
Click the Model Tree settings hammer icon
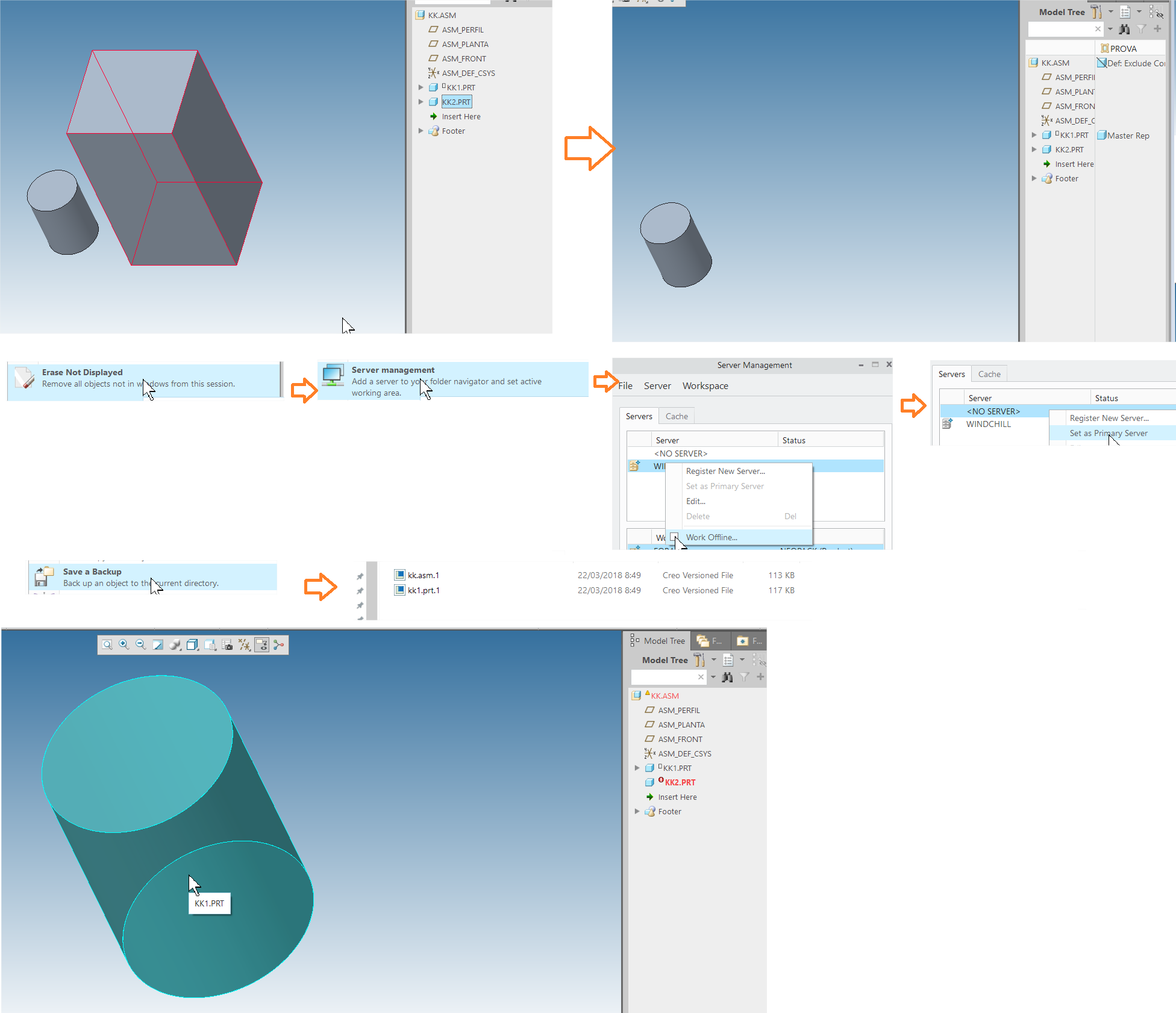pos(700,659)
